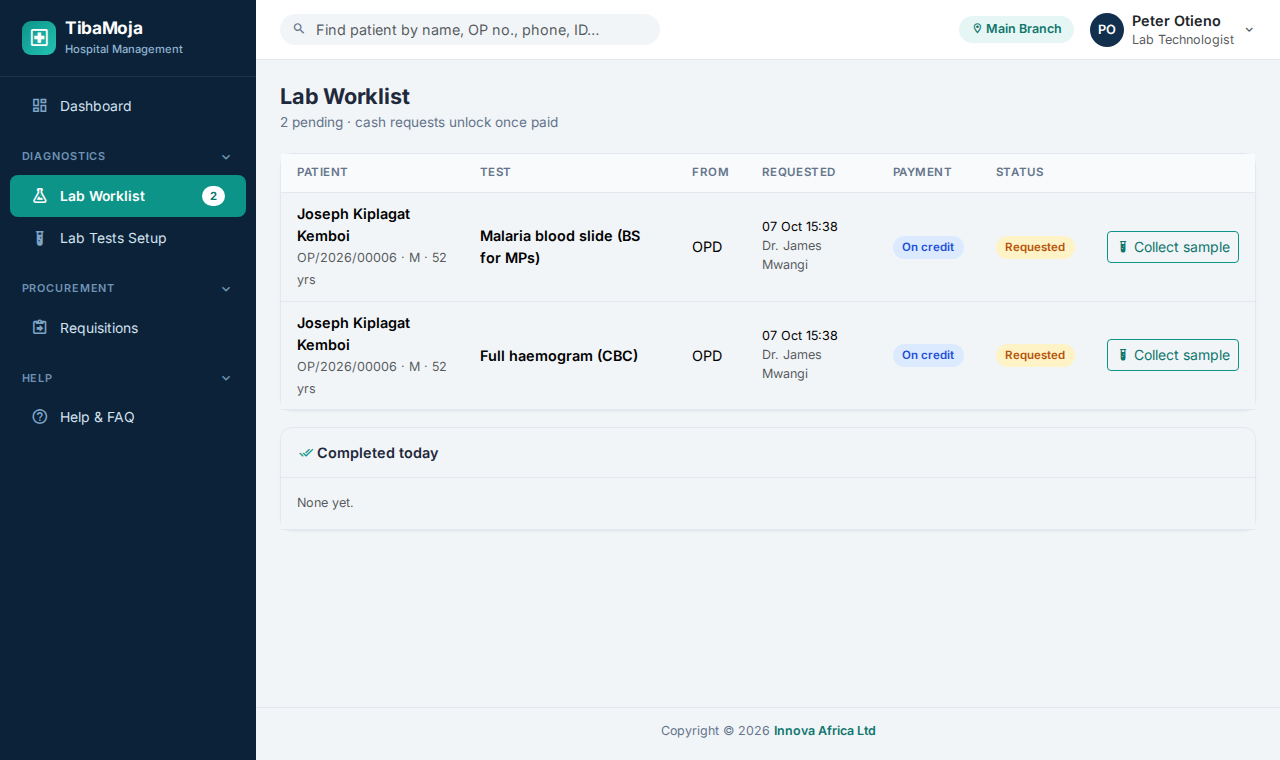Click the Malaria blood slide test name
Image resolution: width=1280 pixels, height=760 pixels.
point(560,247)
